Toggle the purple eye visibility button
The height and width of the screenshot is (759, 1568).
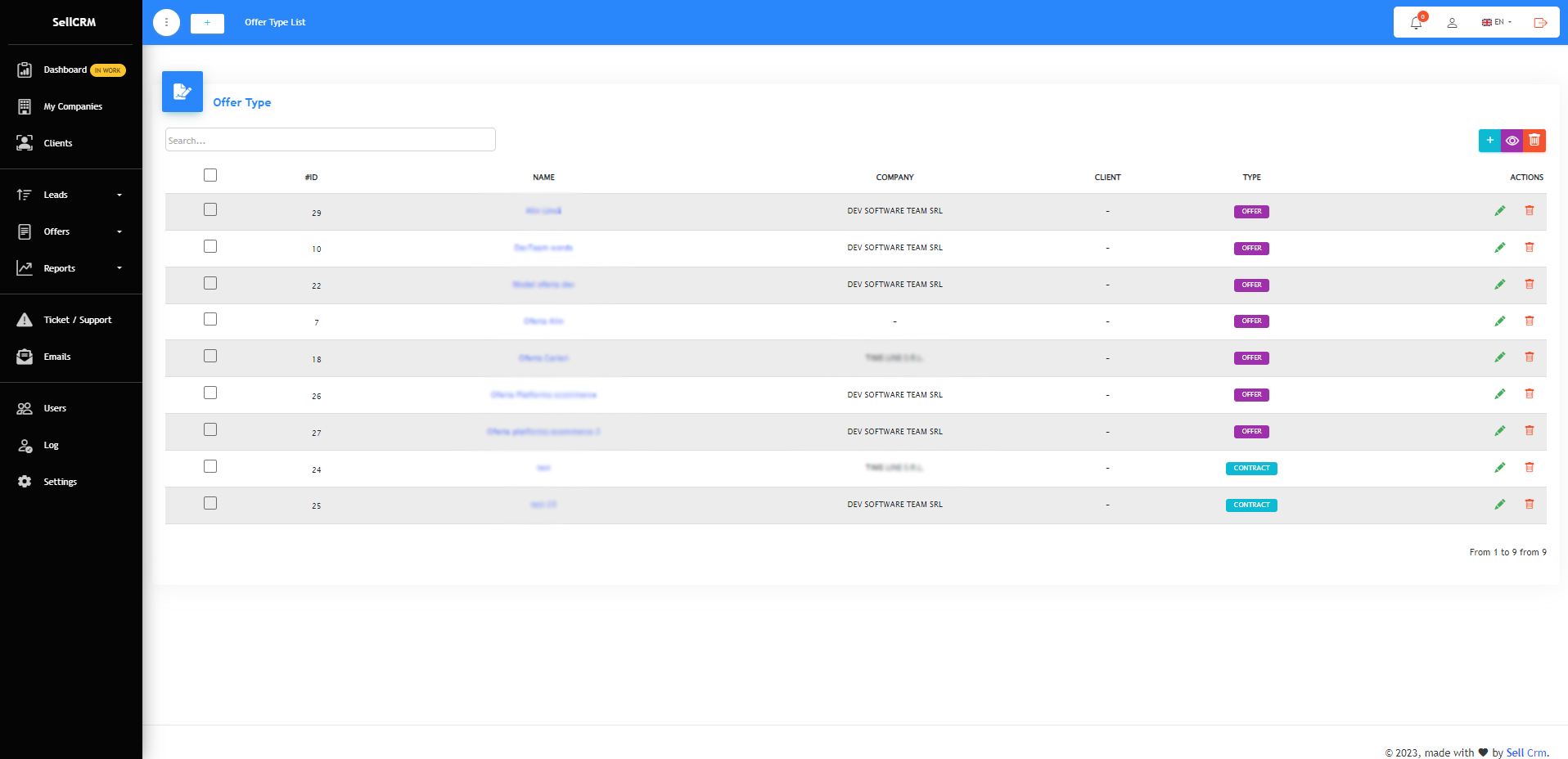[x=1512, y=141]
